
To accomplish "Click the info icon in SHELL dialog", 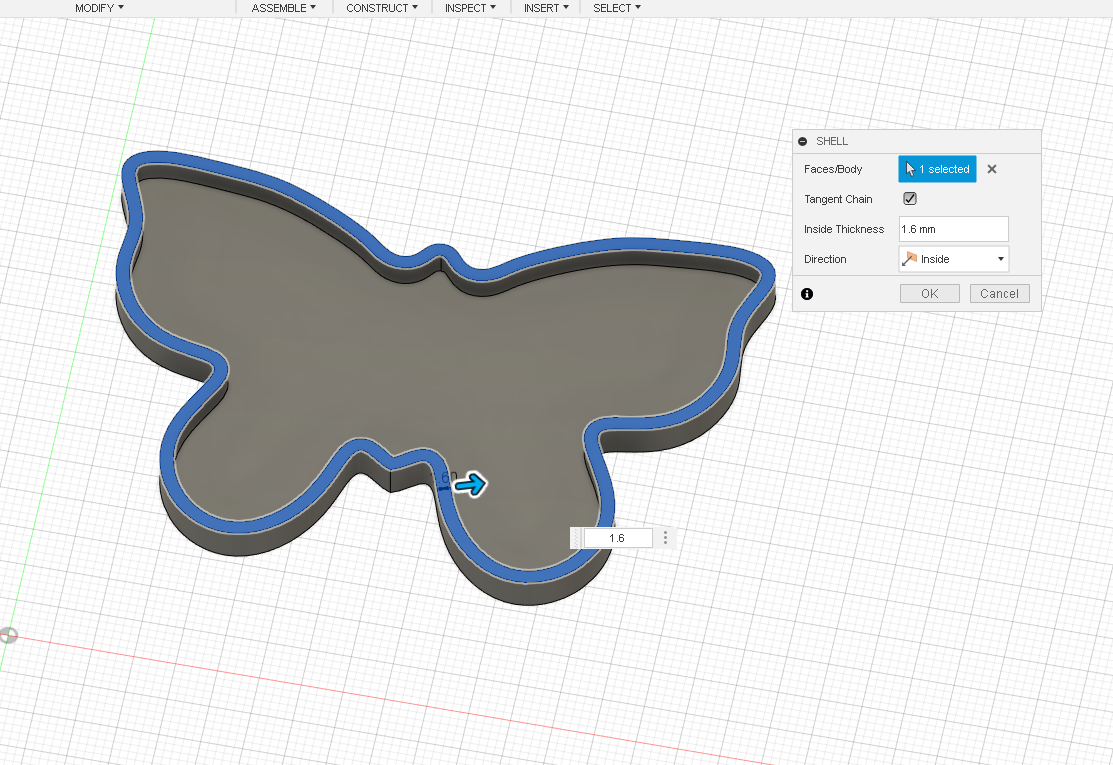I will (807, 294).
